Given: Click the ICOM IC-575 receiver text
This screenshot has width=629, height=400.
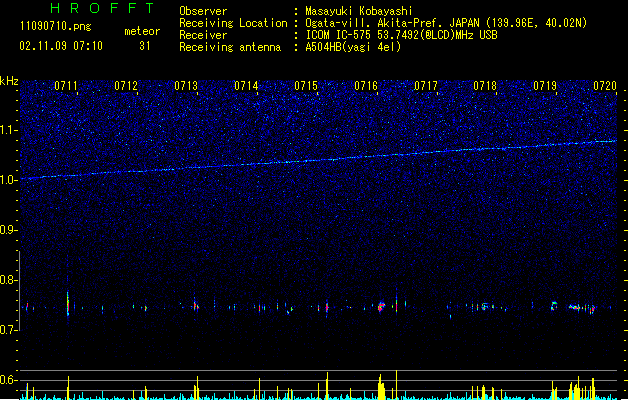Looking at the screenshot, I should [x=401, y=35].
